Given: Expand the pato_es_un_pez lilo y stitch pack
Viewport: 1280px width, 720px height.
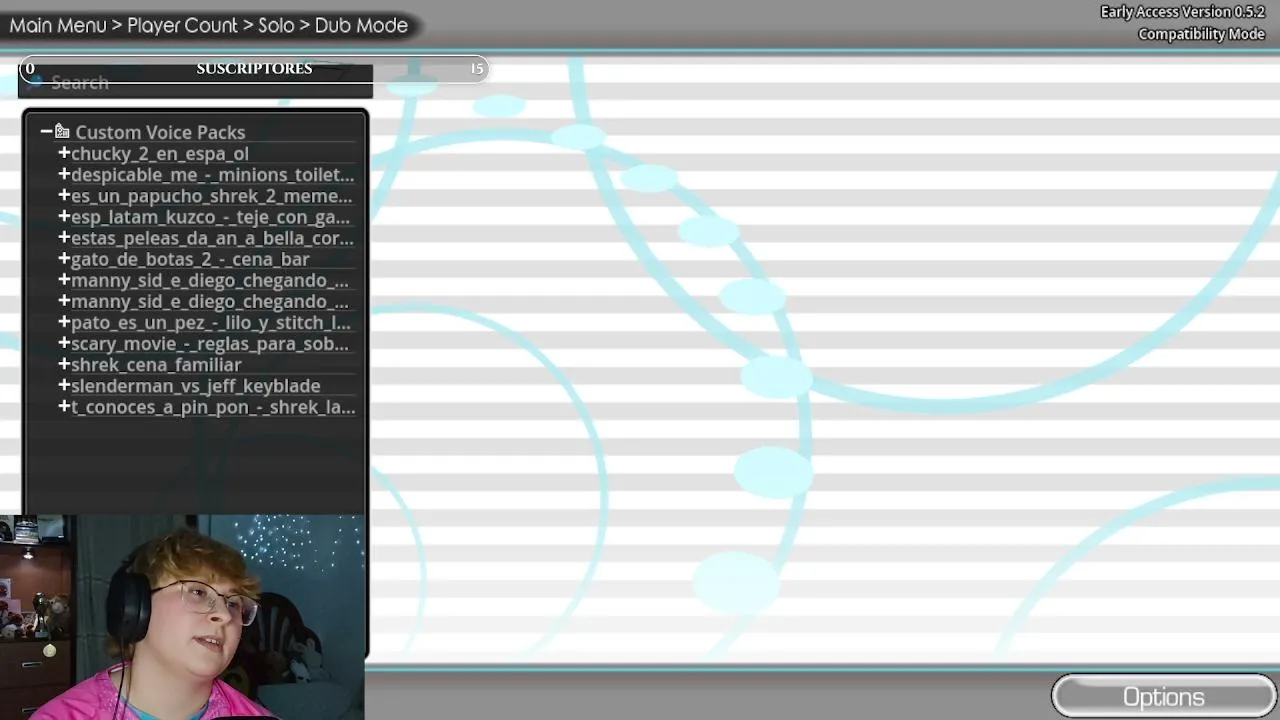Looking at the screenshot, I should point(64,322).
